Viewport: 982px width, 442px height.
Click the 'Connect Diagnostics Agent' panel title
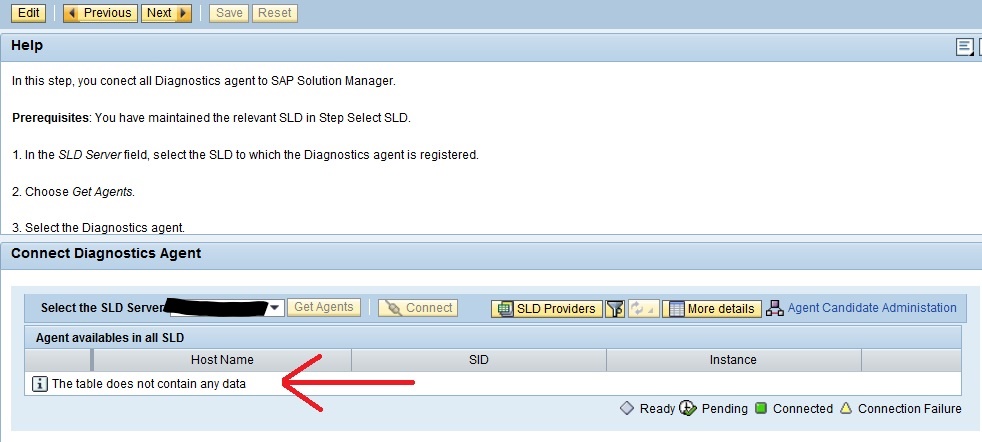click(106, 253)
